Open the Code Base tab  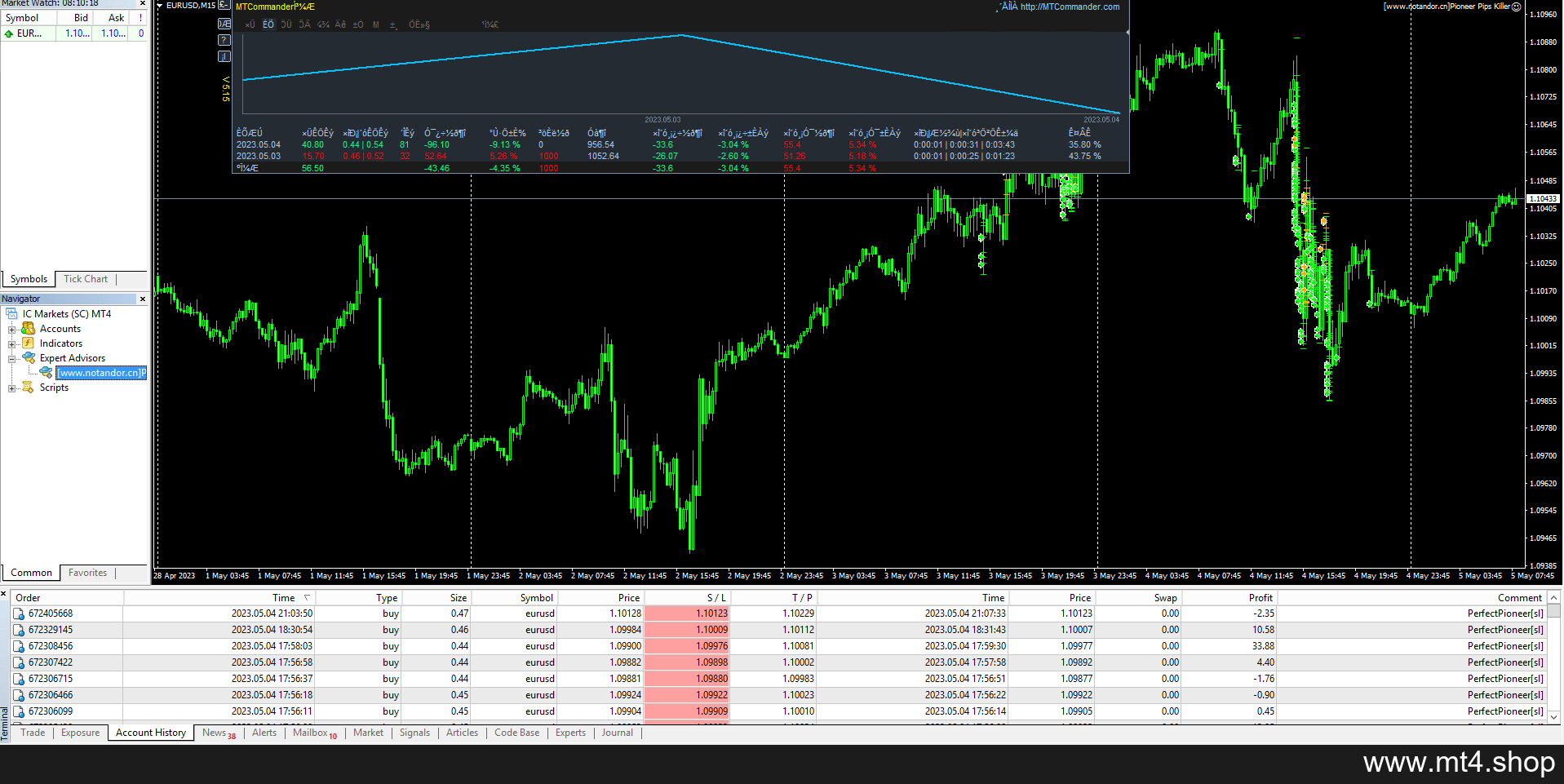tap(516, 733)
